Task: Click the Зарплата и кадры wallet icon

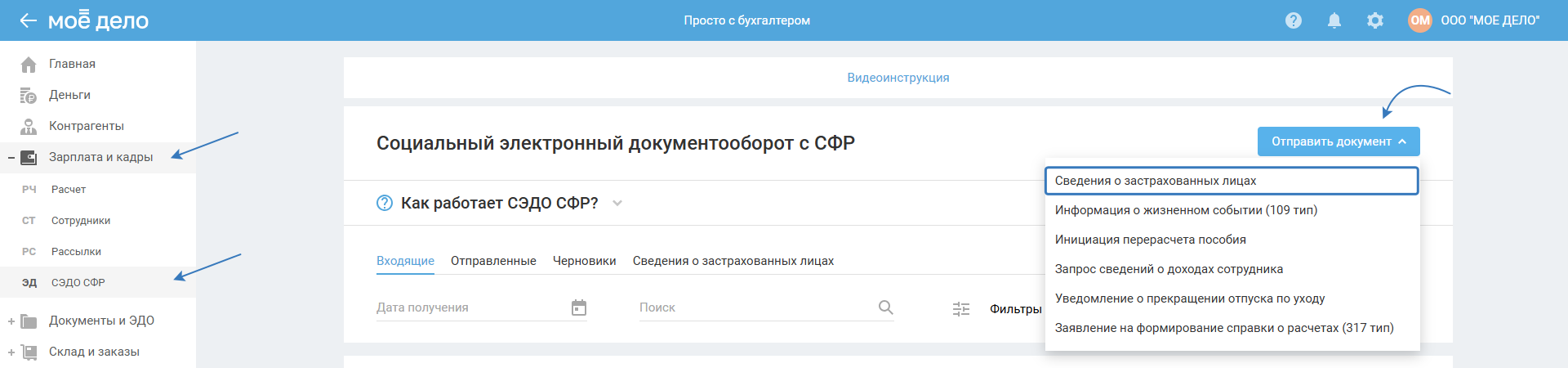Action: pyautogui.click(x=29, y=157)
